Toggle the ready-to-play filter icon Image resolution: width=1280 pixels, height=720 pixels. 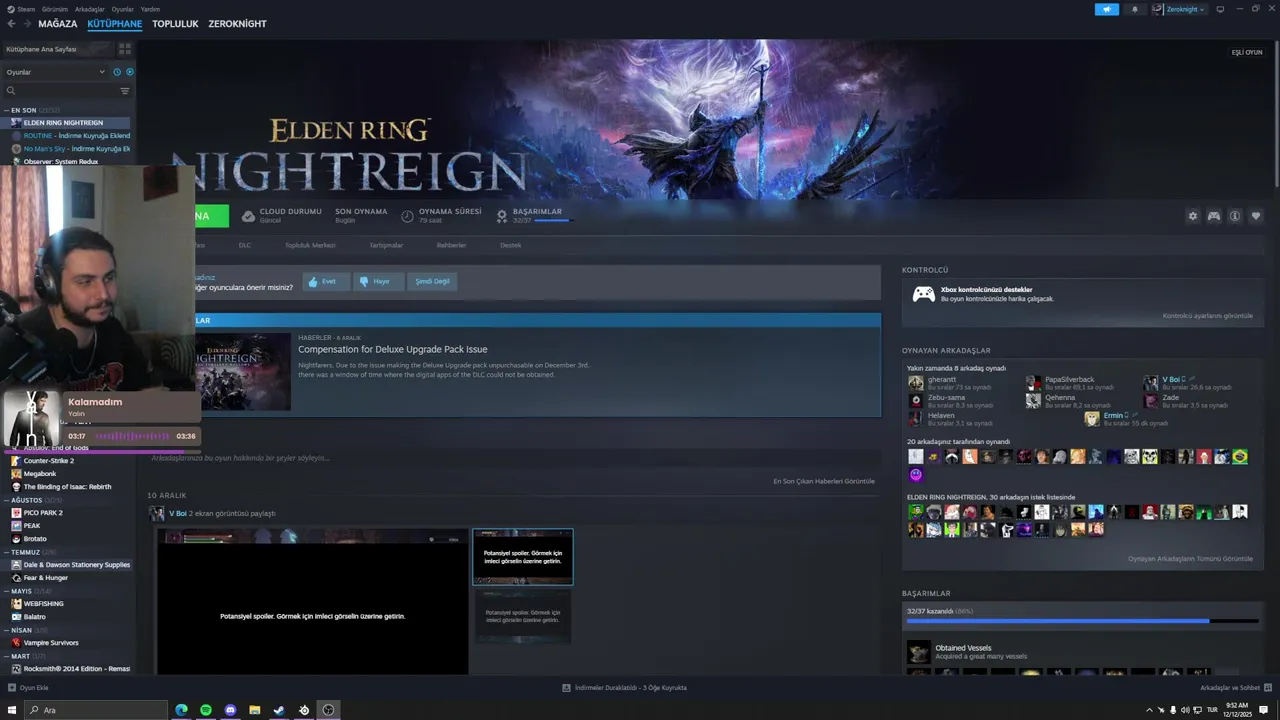click(129, 72)
